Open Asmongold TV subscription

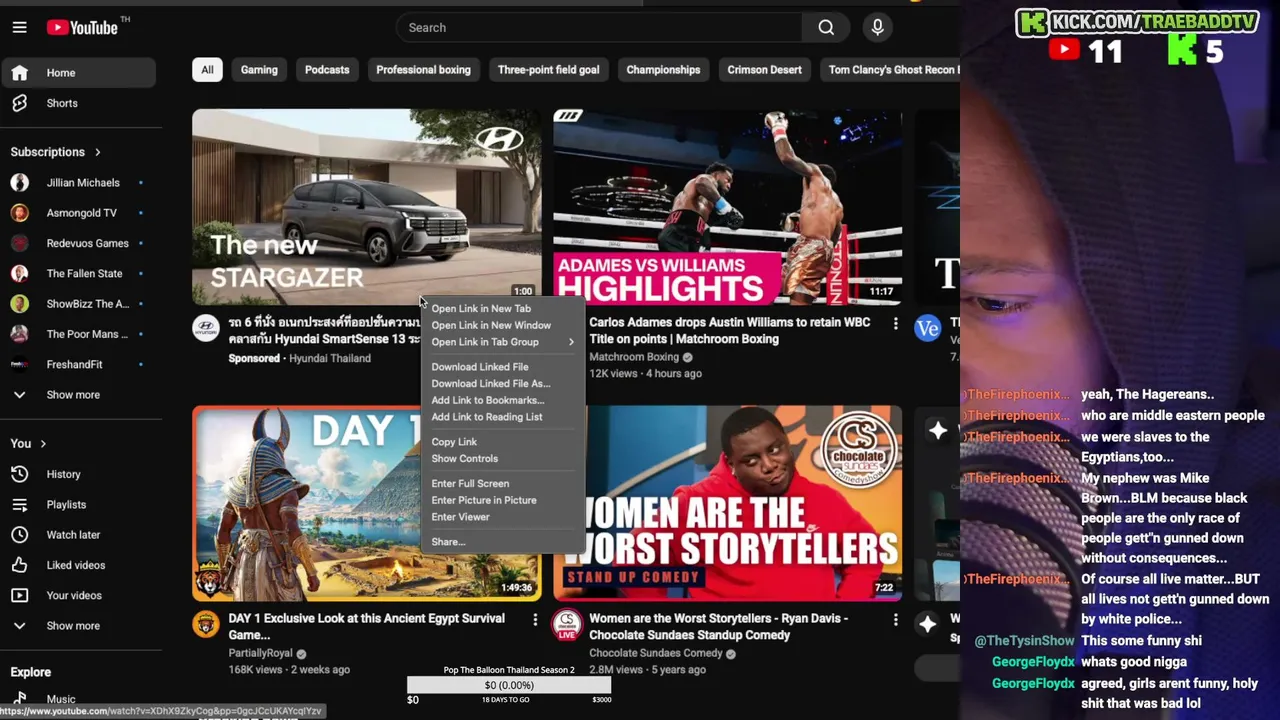[78, 213]
